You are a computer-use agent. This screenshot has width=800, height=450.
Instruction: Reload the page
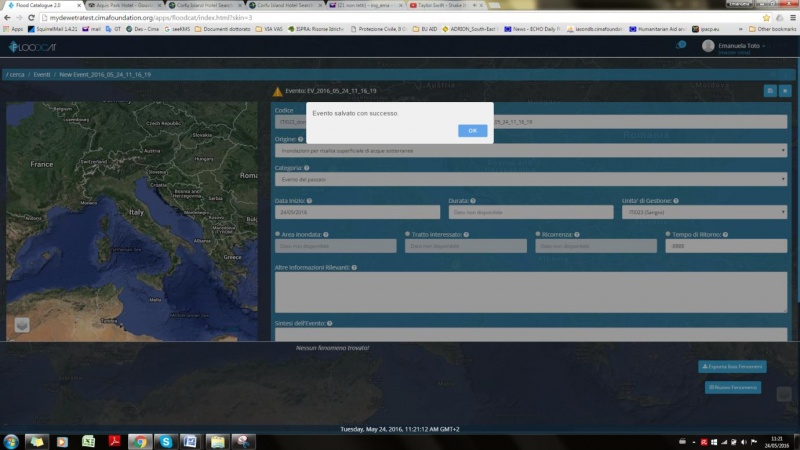point(31,17)
